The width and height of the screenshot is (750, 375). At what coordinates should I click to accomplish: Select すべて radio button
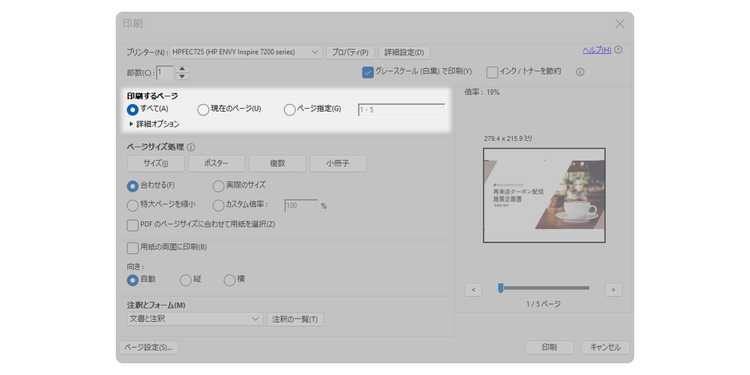point(132,110)
